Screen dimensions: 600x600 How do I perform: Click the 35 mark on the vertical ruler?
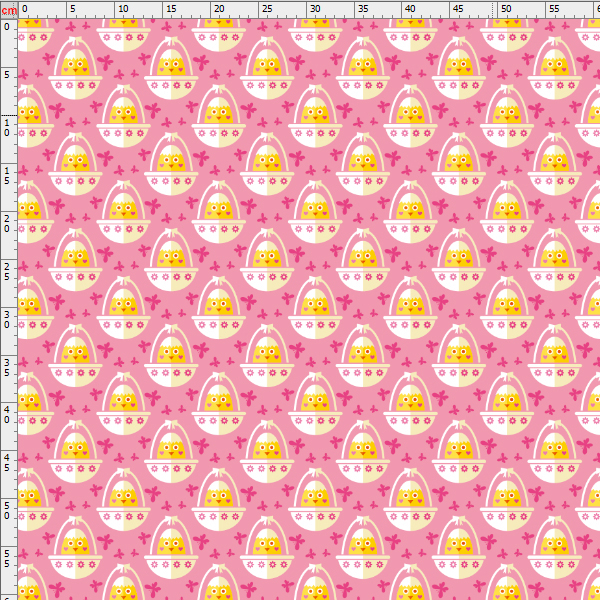(7, 367)
